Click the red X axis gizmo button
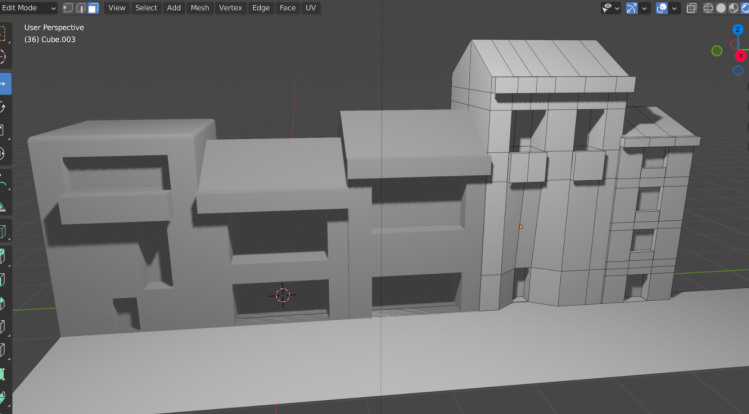The width and height of the screenshot is (749, 414). click(741, 55)
